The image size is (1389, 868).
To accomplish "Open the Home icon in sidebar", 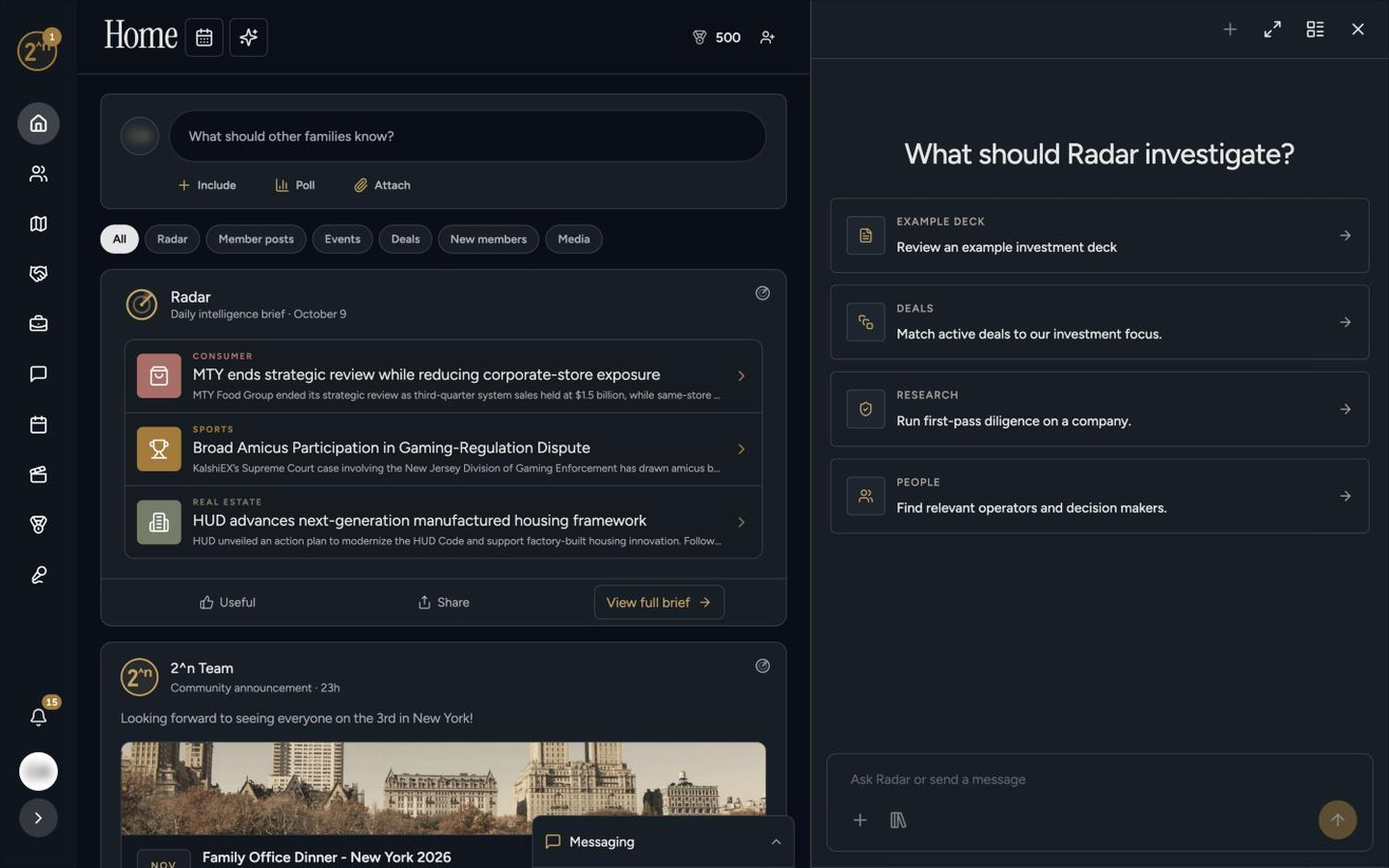I will (39, 123).
